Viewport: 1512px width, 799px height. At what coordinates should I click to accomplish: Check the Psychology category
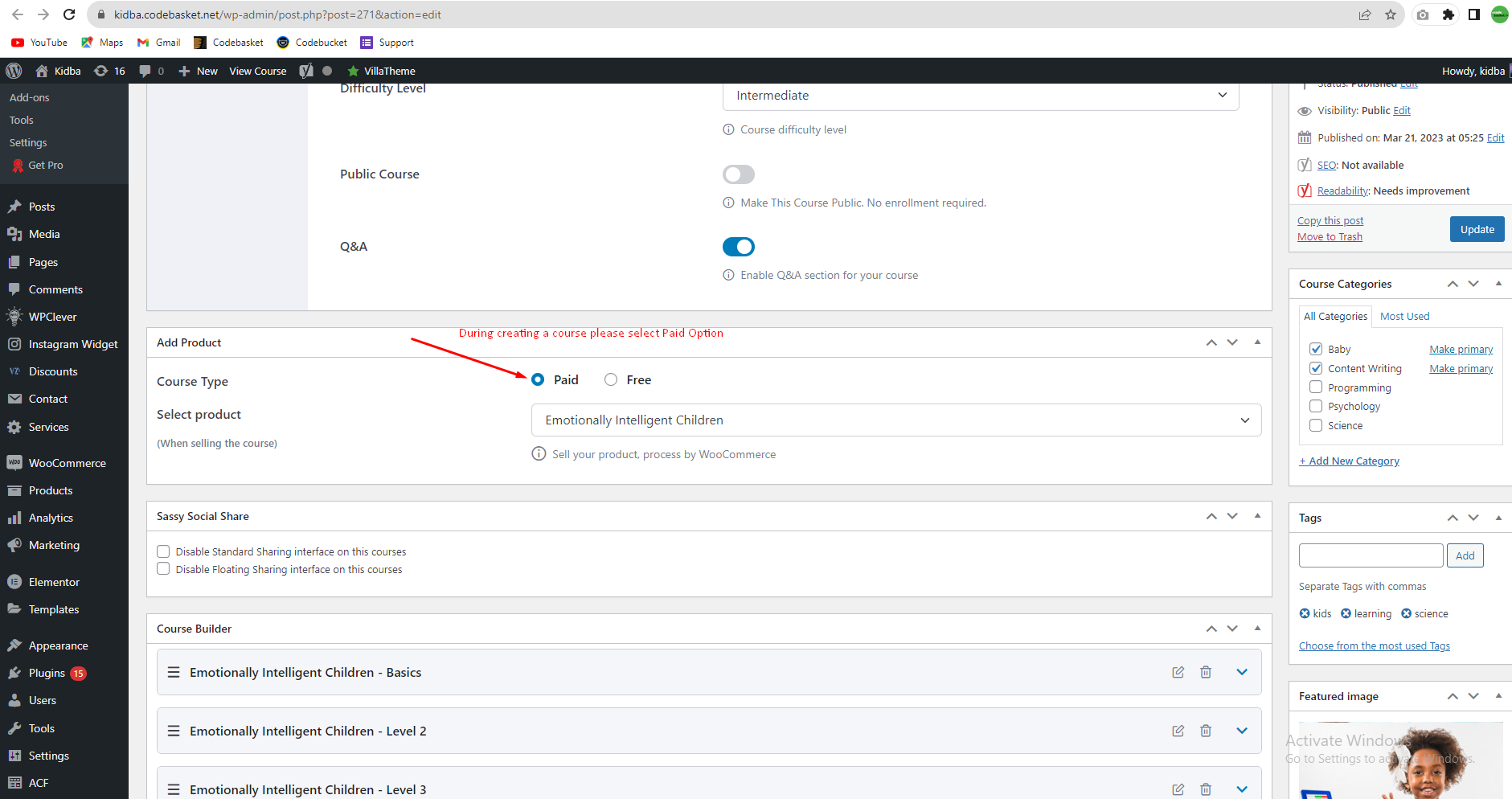pyautogui.click(x=1316, y=406)
